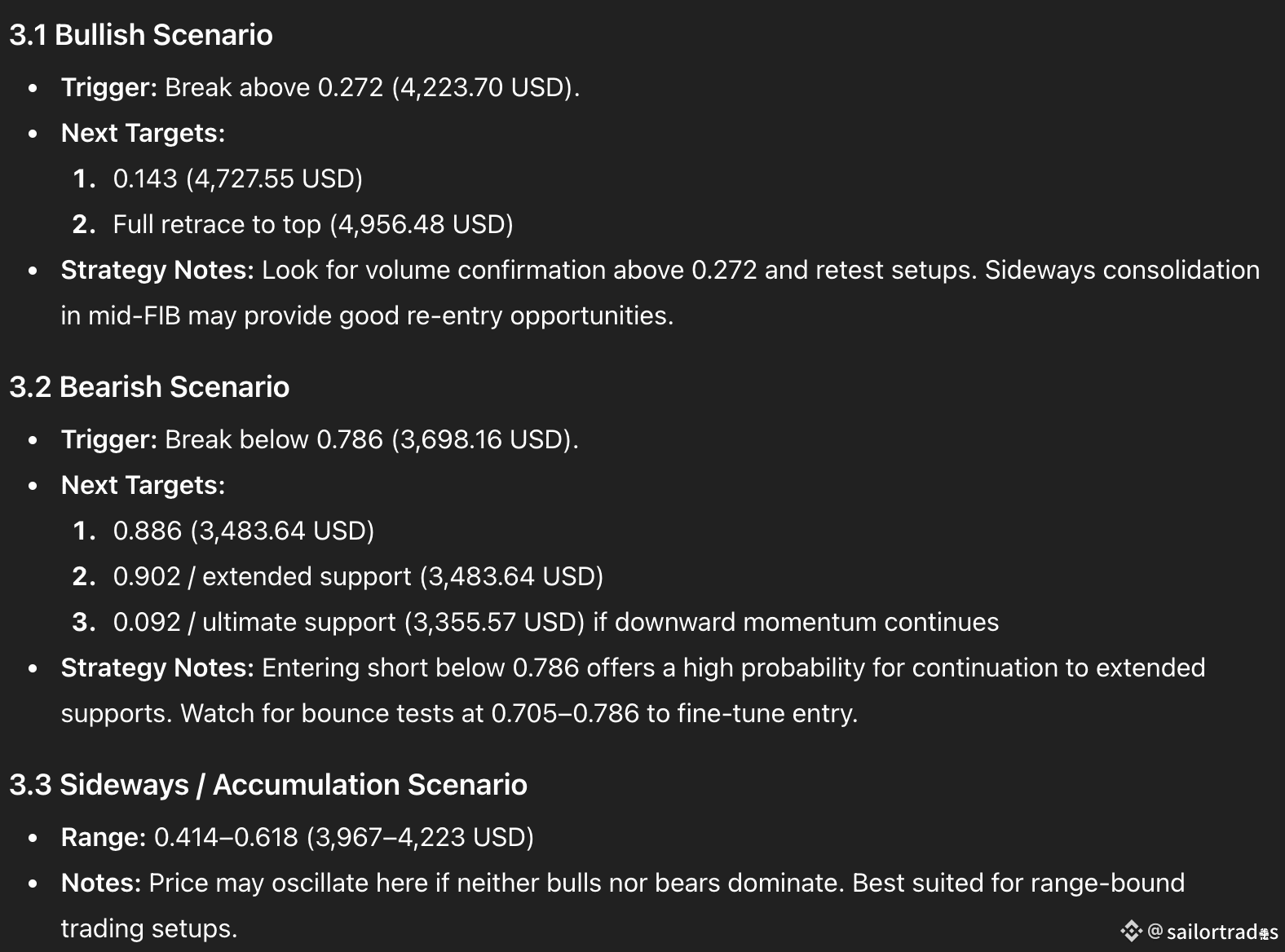
Task: Click bearish 'Strategy Notes:' label about entering short
Action: [157, 668]
